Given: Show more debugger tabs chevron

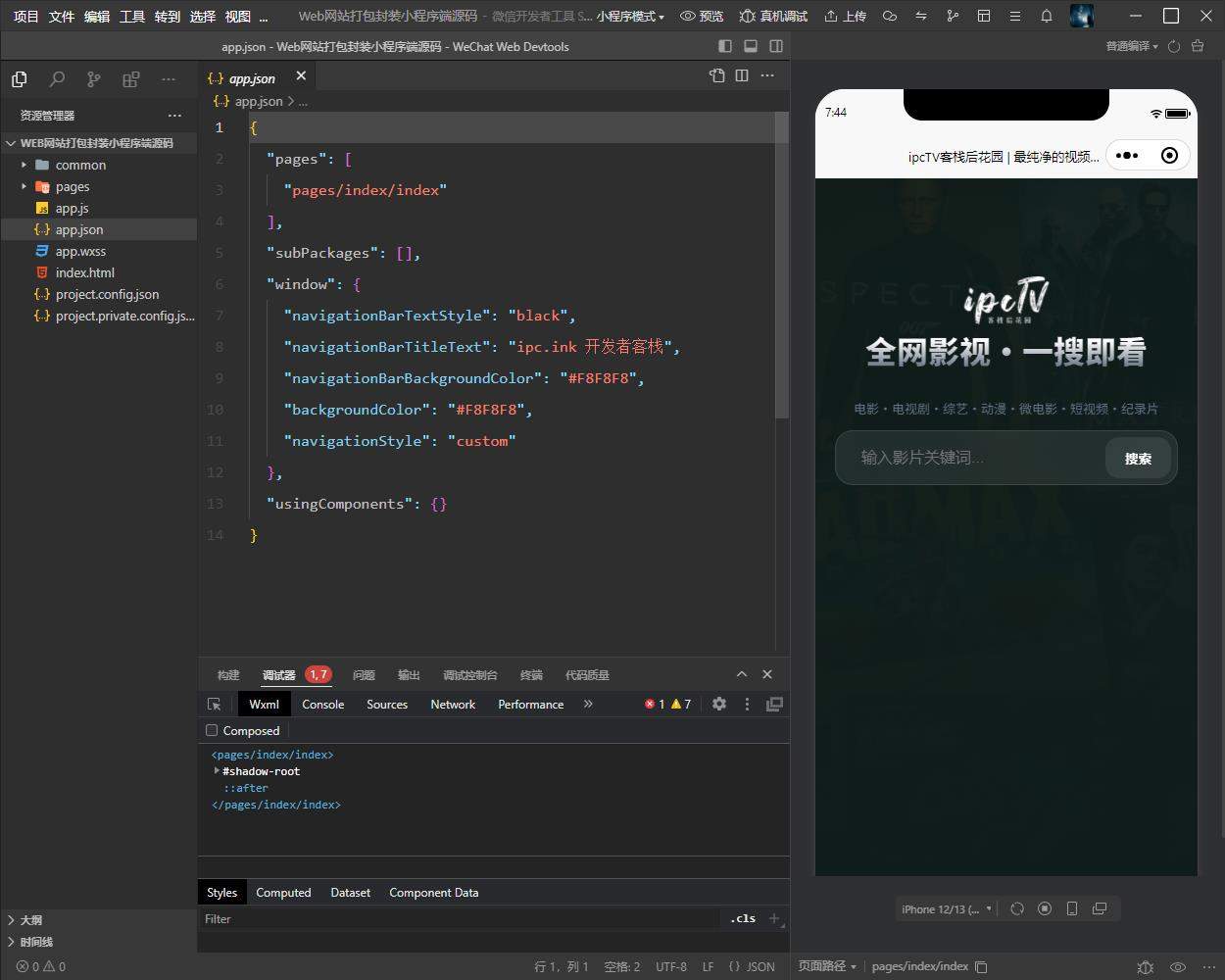Looking at the screenshot, I should pyautogui.click(x=588, y=704).
